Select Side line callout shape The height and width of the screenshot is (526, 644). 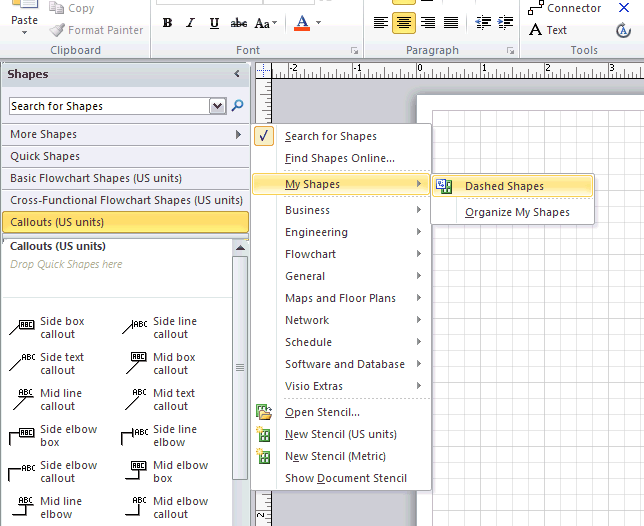159,328
